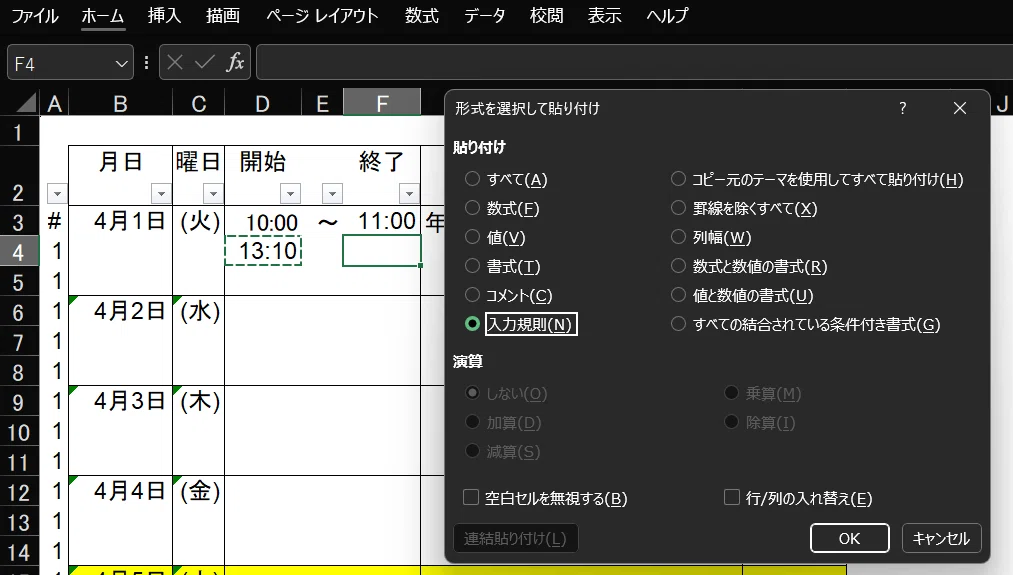Click the 4月3日 date cell

(x=120, y=401)
